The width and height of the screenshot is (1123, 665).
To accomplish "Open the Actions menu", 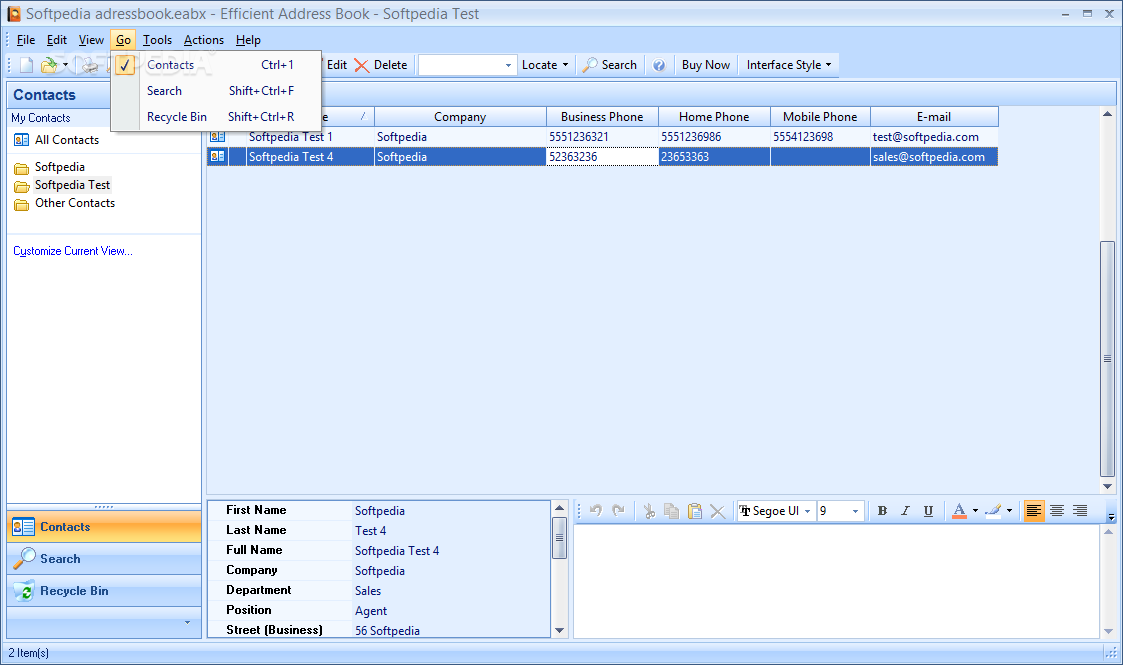I will click(x=203, y=40).
